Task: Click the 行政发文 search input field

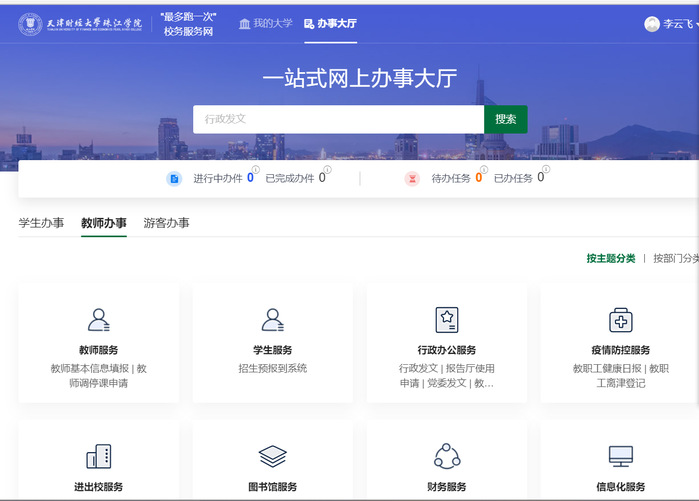Action: tap(338, 119)
